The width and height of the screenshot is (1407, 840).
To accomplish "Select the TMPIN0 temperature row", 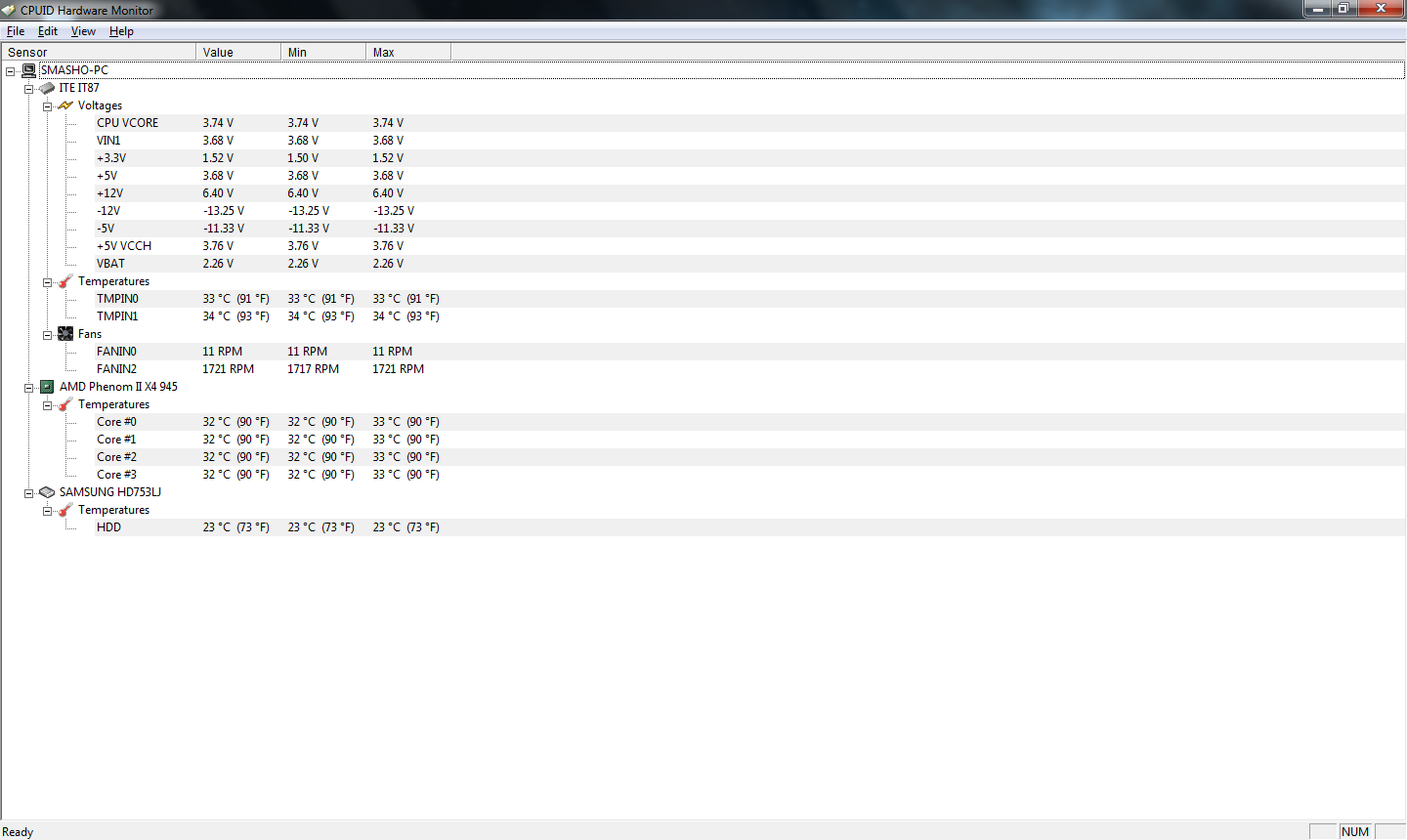I will coord(749,299).
